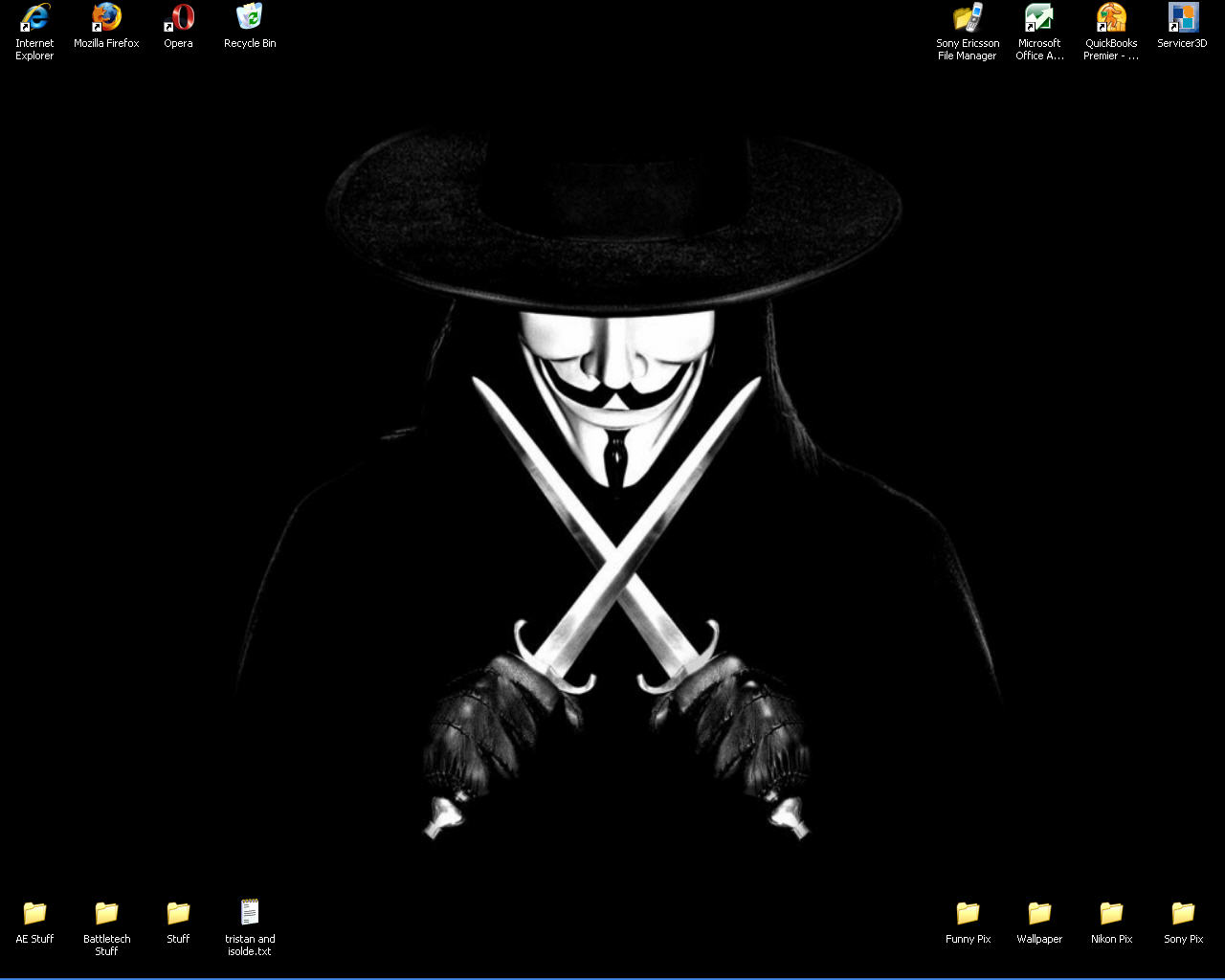
Task: Launch QuickBooks Premier
Action: point(1110,17)
